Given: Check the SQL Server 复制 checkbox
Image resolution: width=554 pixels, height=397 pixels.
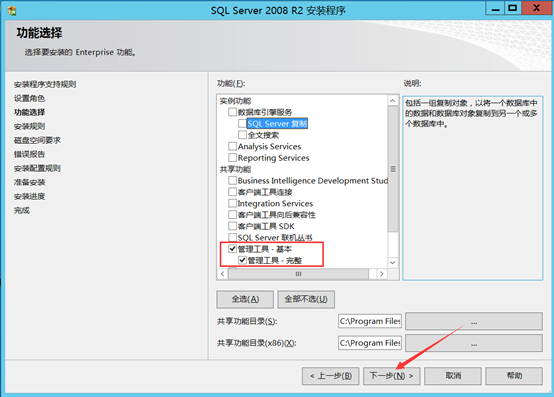Looking at the screenshot, I should click(x=242, y=124).
